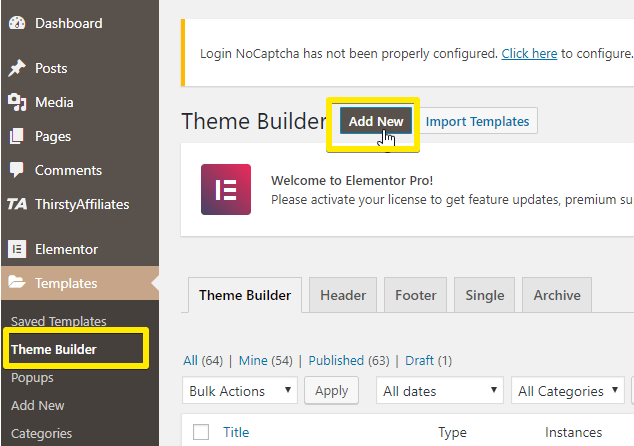Image resolution: width=634 pixels, height=446 pixels.
Task: Select the Templates menu item
Action: click(x=80, y=283)
